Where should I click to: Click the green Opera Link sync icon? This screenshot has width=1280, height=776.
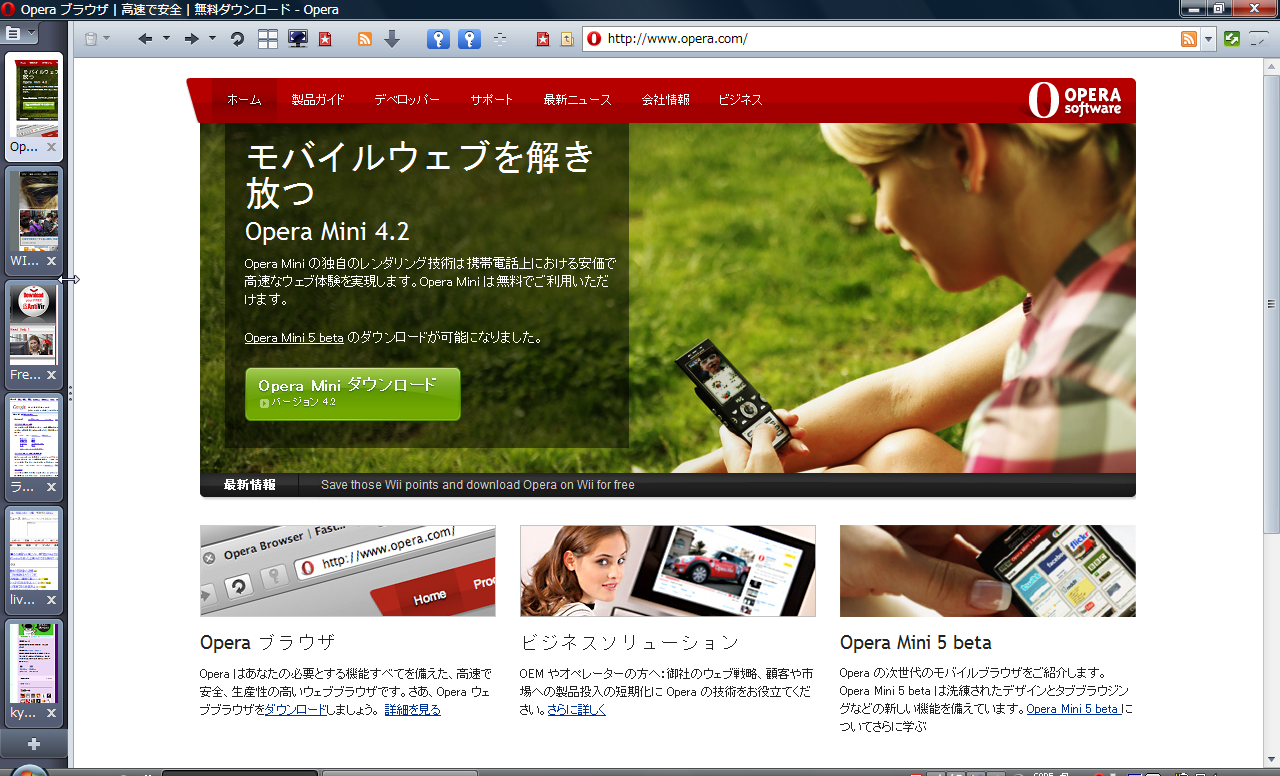pyautogui.click(x=1232, y=39)
